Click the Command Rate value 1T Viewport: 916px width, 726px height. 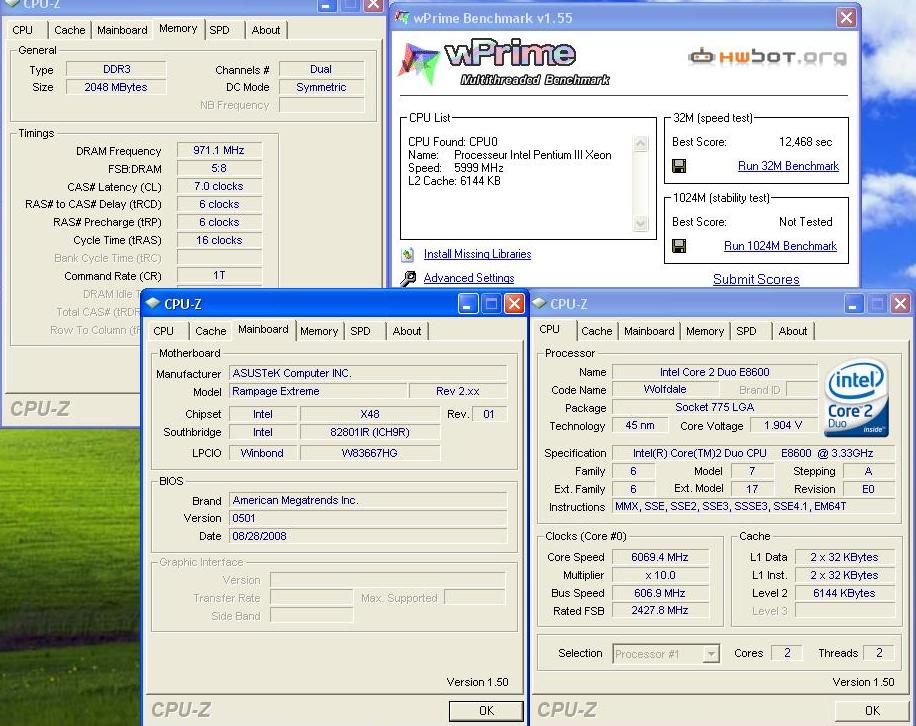(x=219, y=275)
